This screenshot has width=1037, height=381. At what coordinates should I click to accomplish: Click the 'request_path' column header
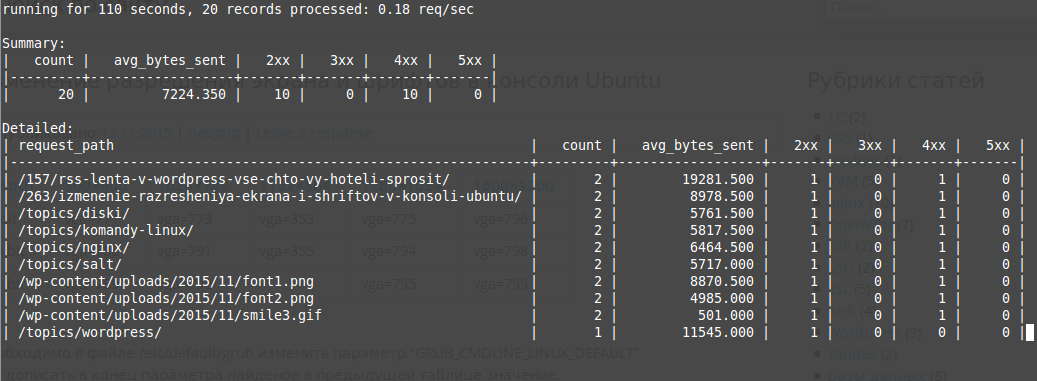(65, 146)
